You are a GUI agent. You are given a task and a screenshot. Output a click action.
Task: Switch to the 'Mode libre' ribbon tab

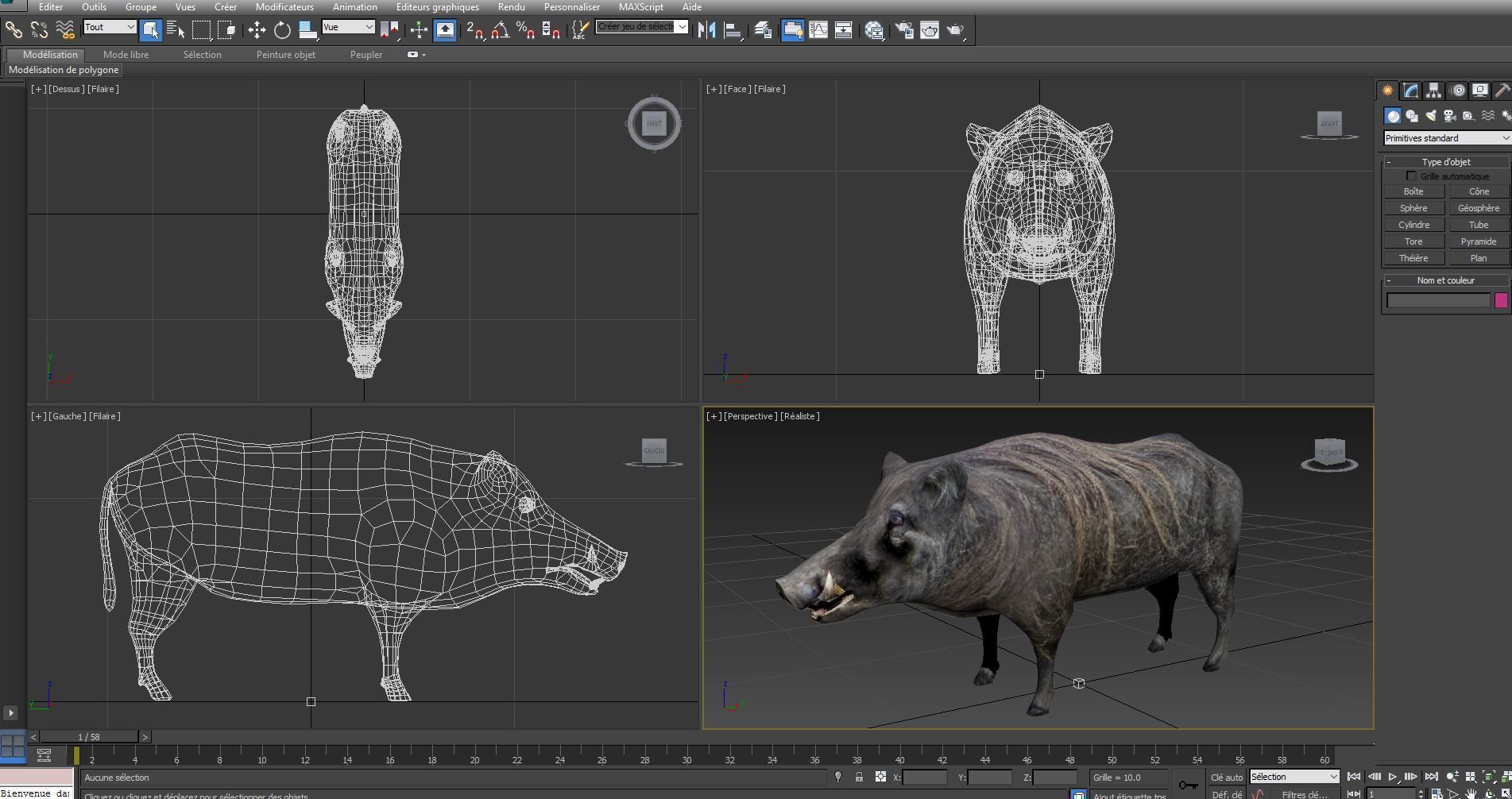tap(126, 55)
